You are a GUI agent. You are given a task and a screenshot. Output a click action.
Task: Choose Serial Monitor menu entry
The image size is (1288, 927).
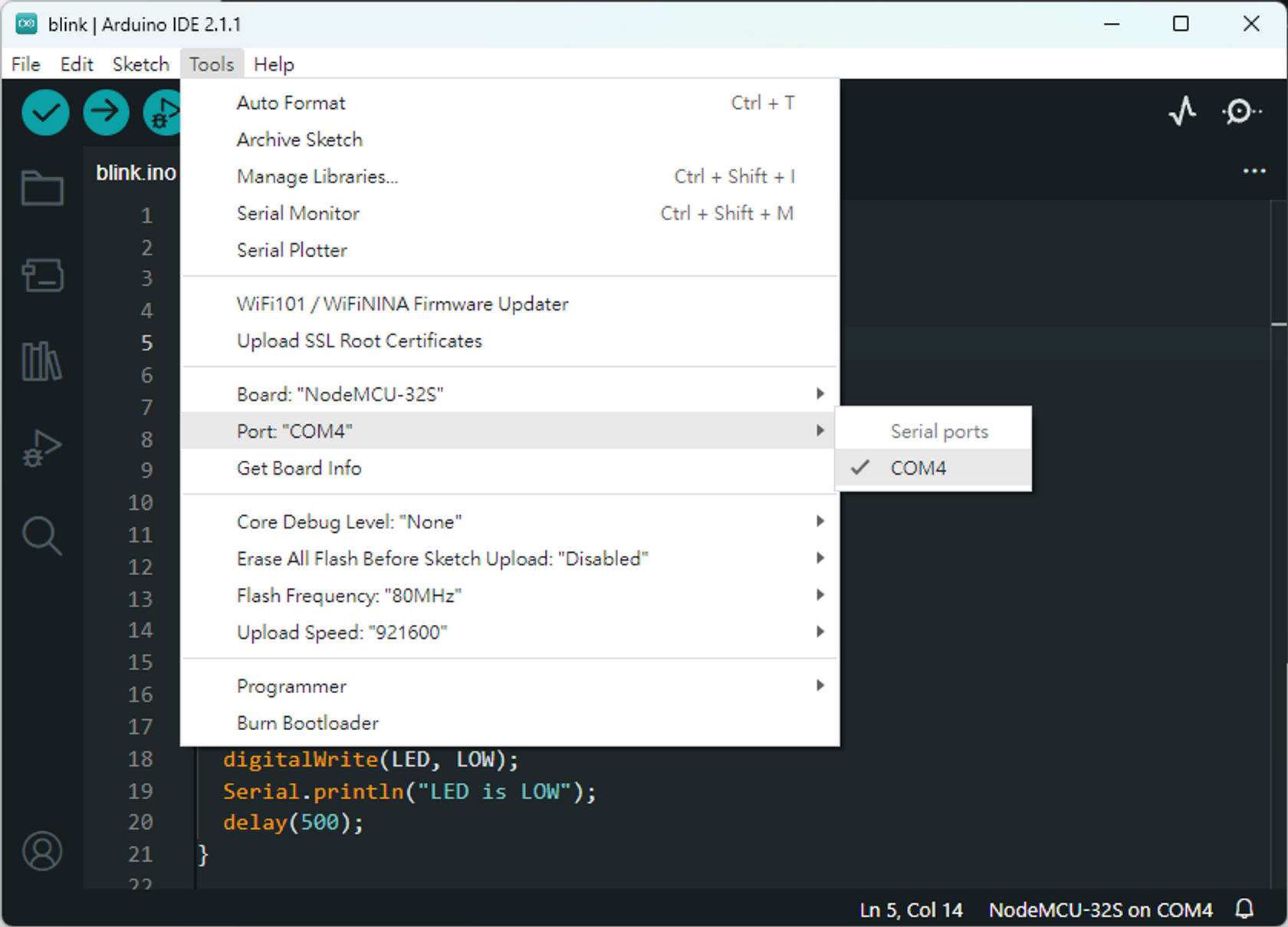pos(510,213)
